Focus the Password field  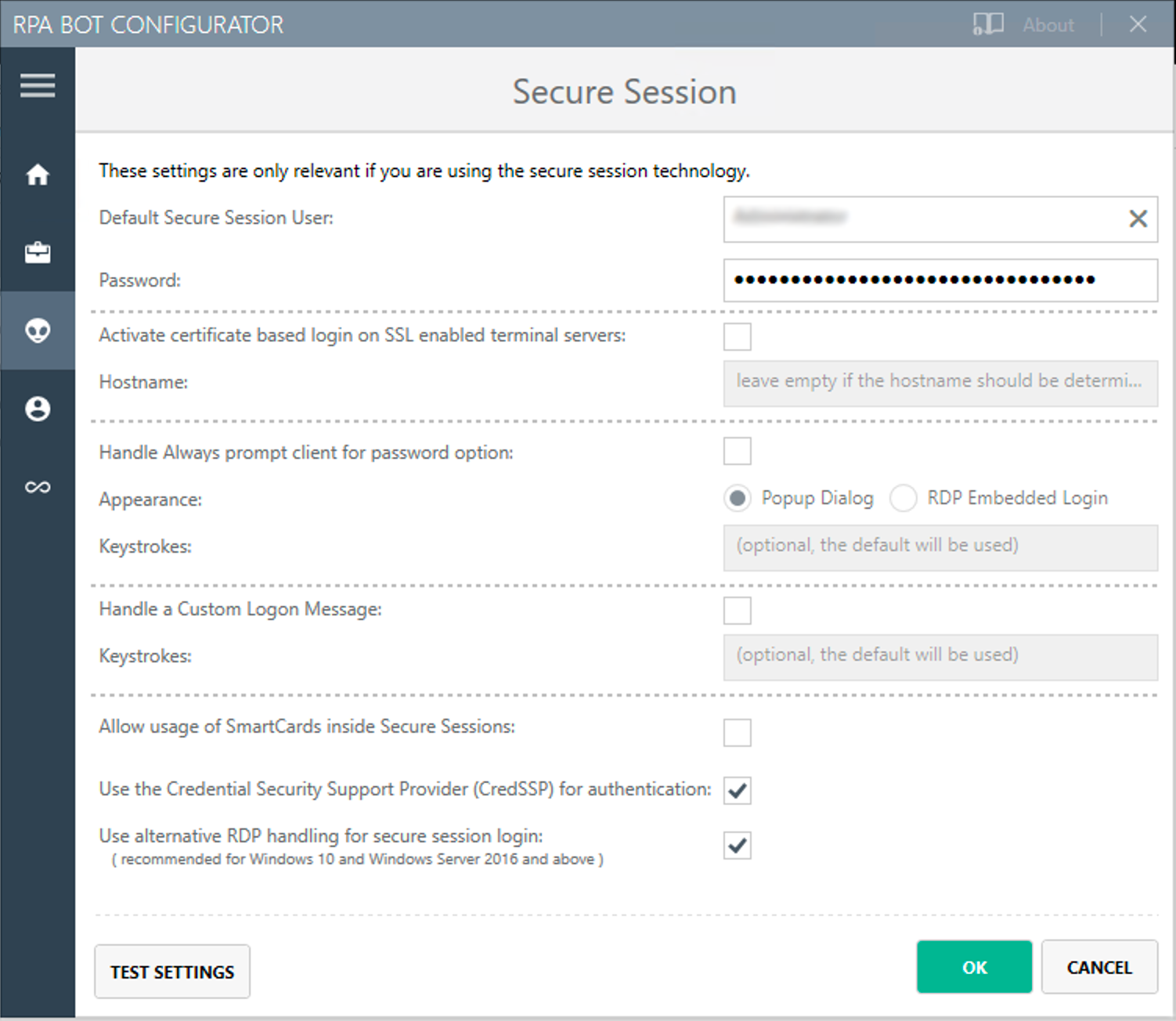(940, 280)
